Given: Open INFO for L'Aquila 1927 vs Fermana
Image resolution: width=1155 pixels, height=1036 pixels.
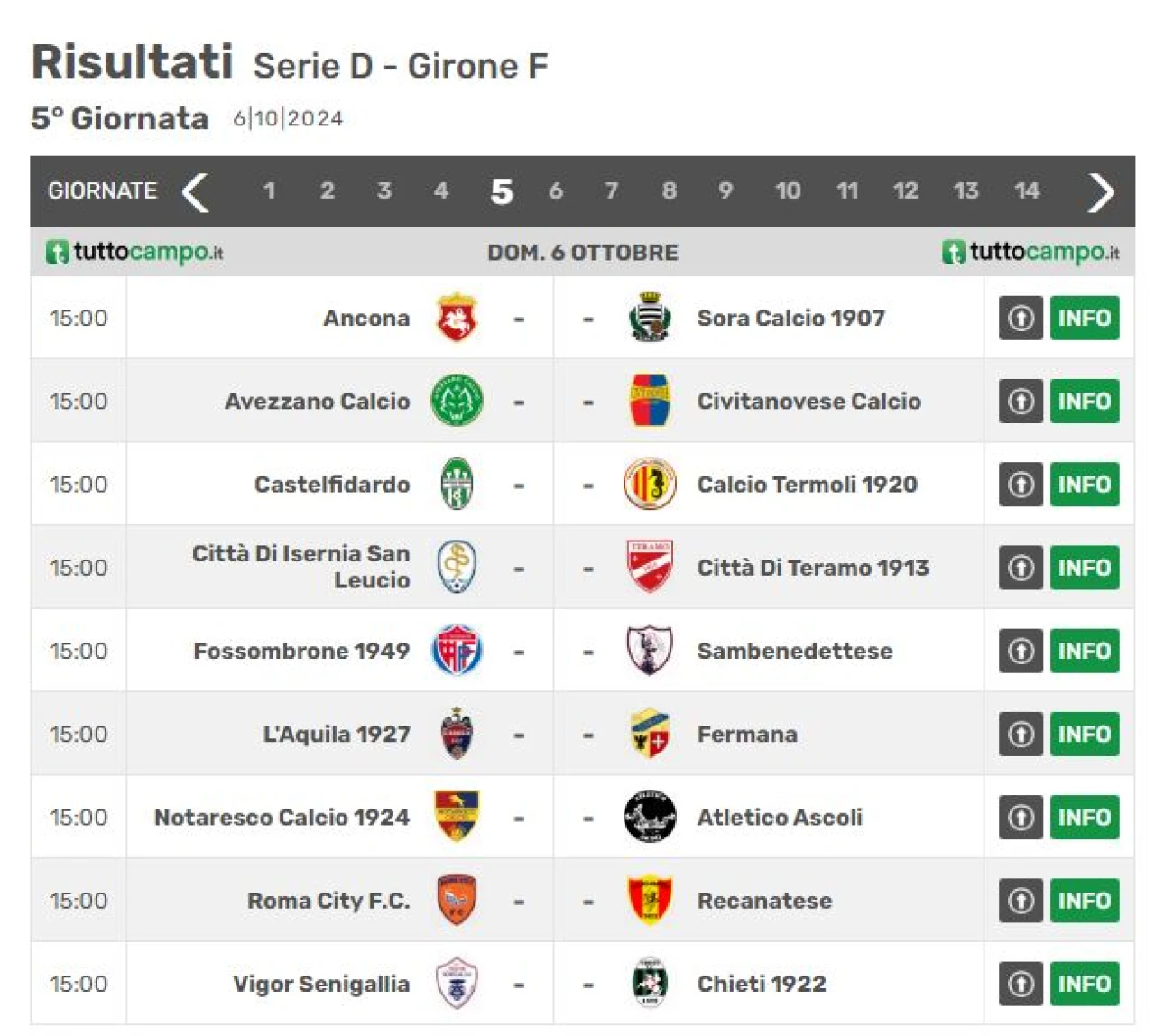Looking at the screenshot, I should point(1085,734).
